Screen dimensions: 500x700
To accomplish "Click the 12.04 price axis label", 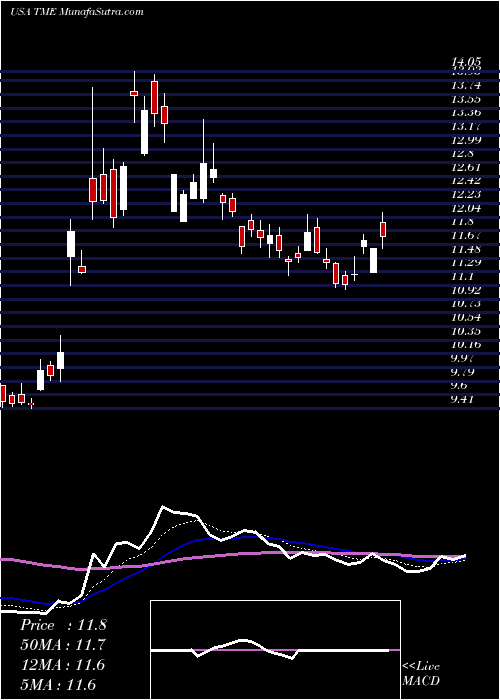I will pos(466,208).
